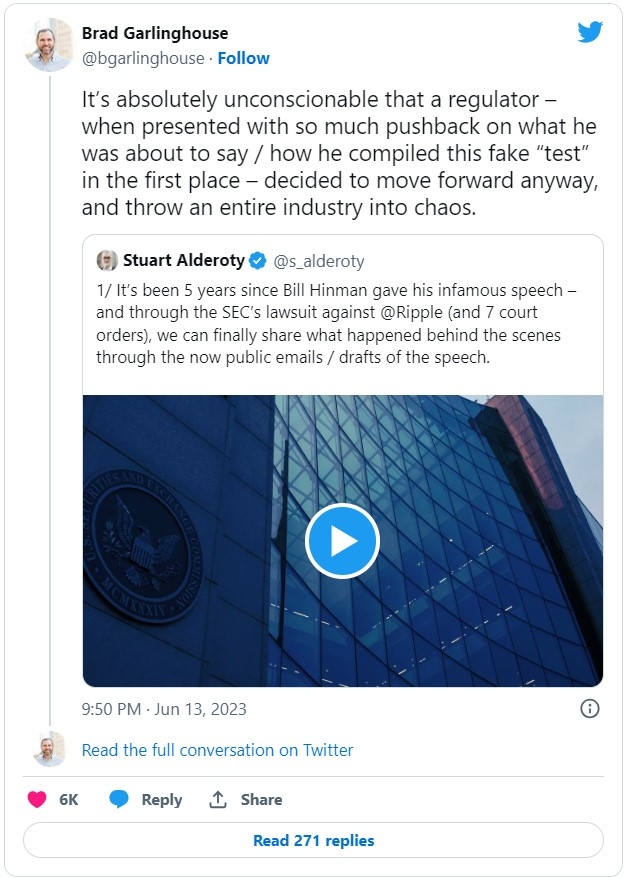626x878 pixels.
Task: Click the Twitter bird logo
Action: tap(590, 32)
